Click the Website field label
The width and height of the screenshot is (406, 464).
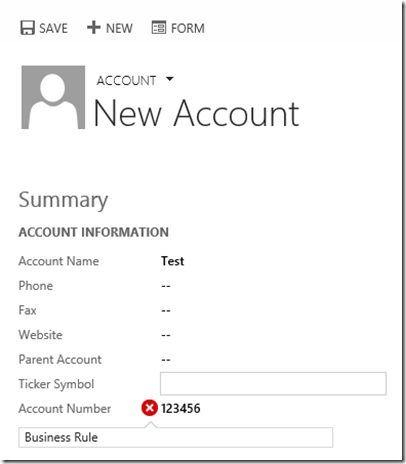pos(40,335)
